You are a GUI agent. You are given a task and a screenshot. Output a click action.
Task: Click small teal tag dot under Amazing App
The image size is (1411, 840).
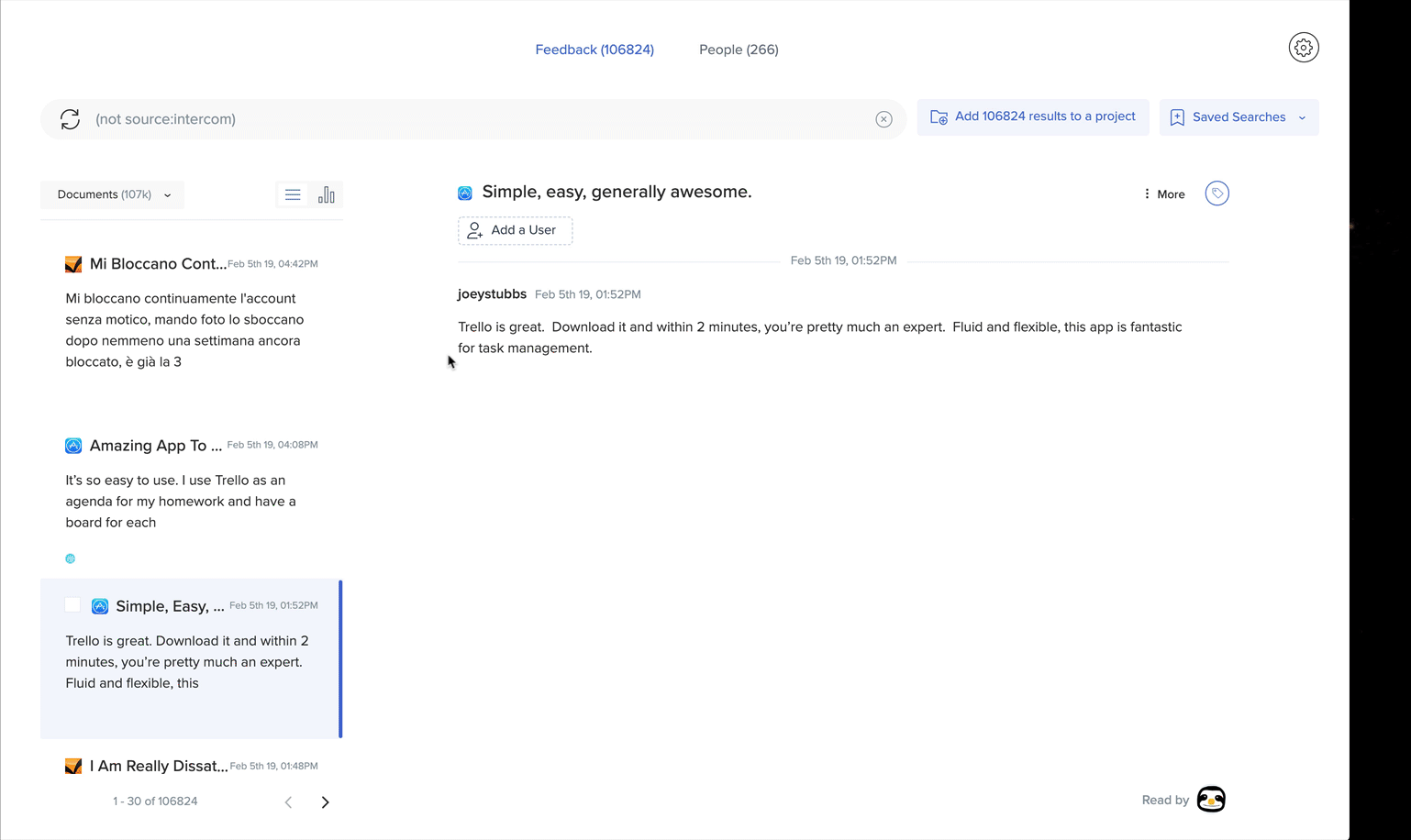(70, 558)
